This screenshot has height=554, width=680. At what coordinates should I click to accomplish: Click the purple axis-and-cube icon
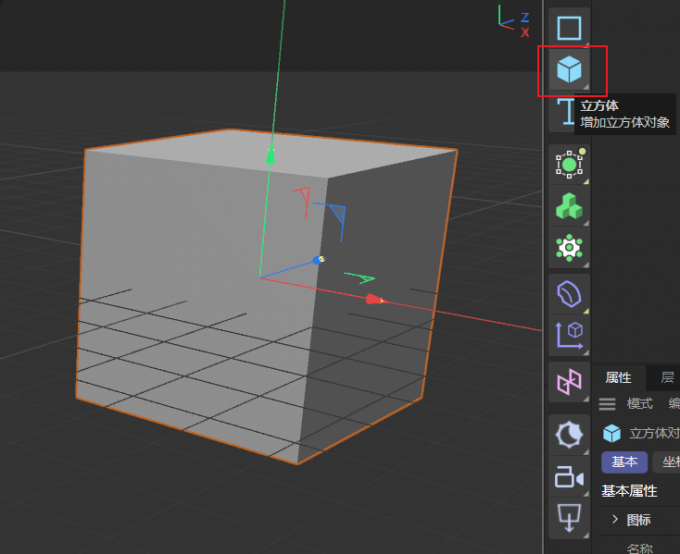[569, 335]
